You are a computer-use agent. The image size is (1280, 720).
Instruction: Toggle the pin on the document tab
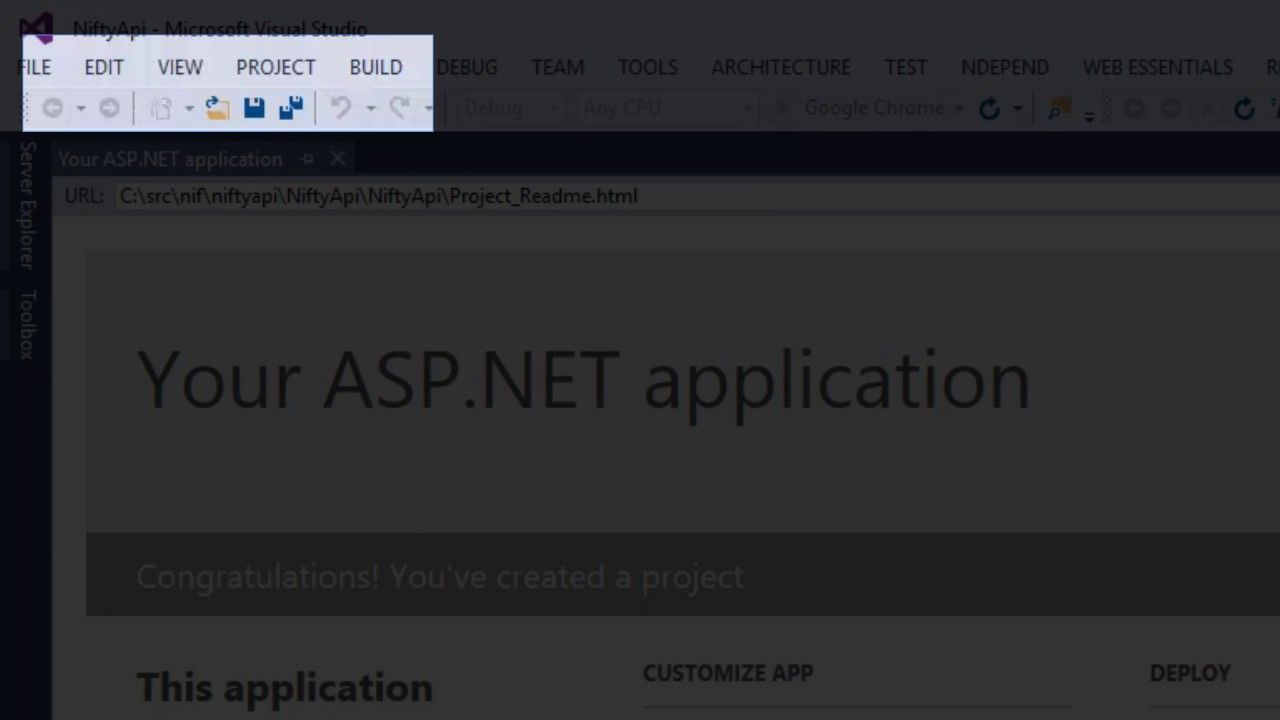click(x=307, y=159)
